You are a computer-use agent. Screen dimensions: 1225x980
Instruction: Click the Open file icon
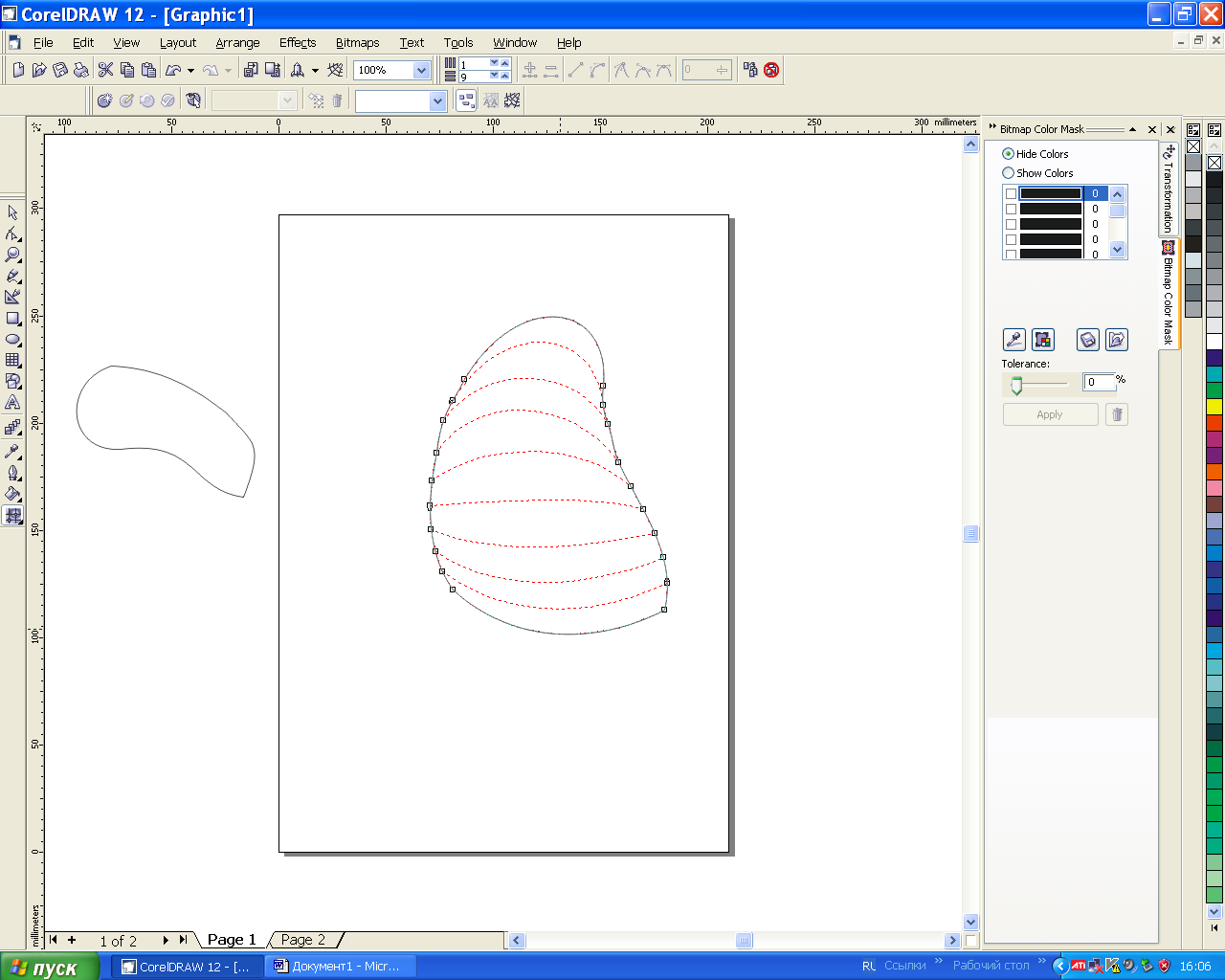[39, 70]
